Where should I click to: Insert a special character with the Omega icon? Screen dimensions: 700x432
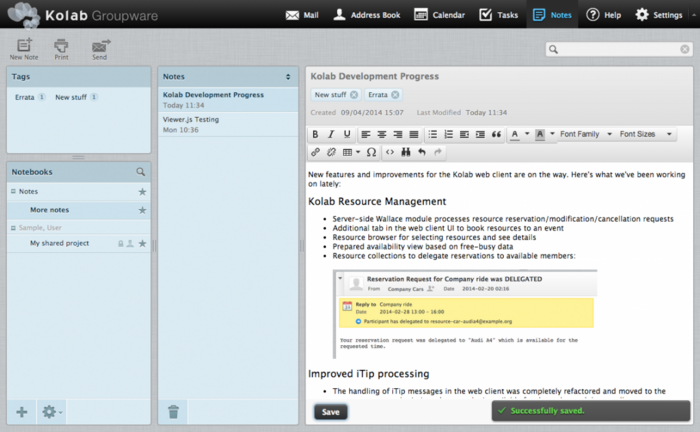[x=371, y=152]
